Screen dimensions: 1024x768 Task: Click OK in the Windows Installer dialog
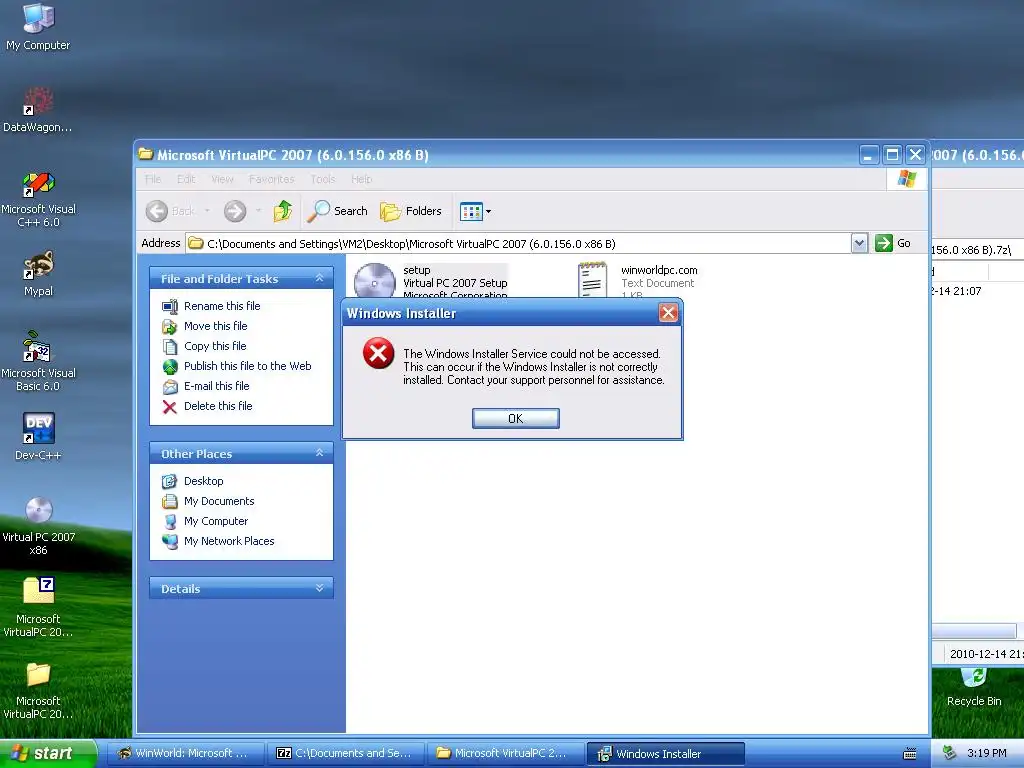pos(515,419)
